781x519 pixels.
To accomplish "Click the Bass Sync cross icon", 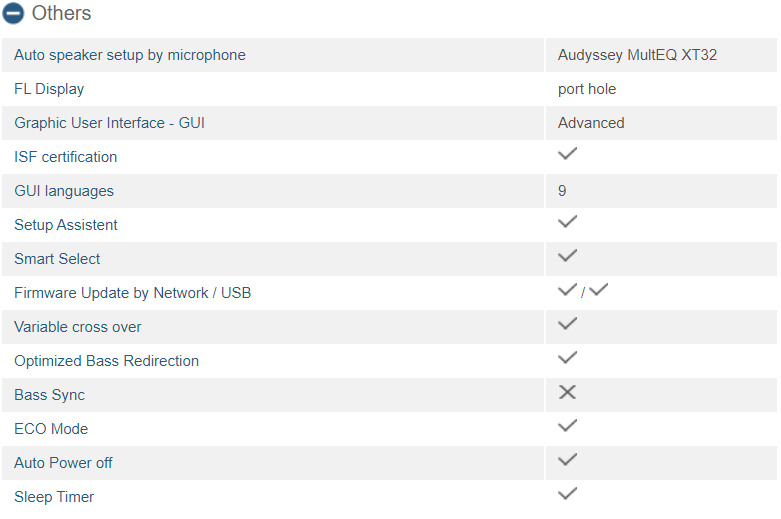I will [567, 392].
